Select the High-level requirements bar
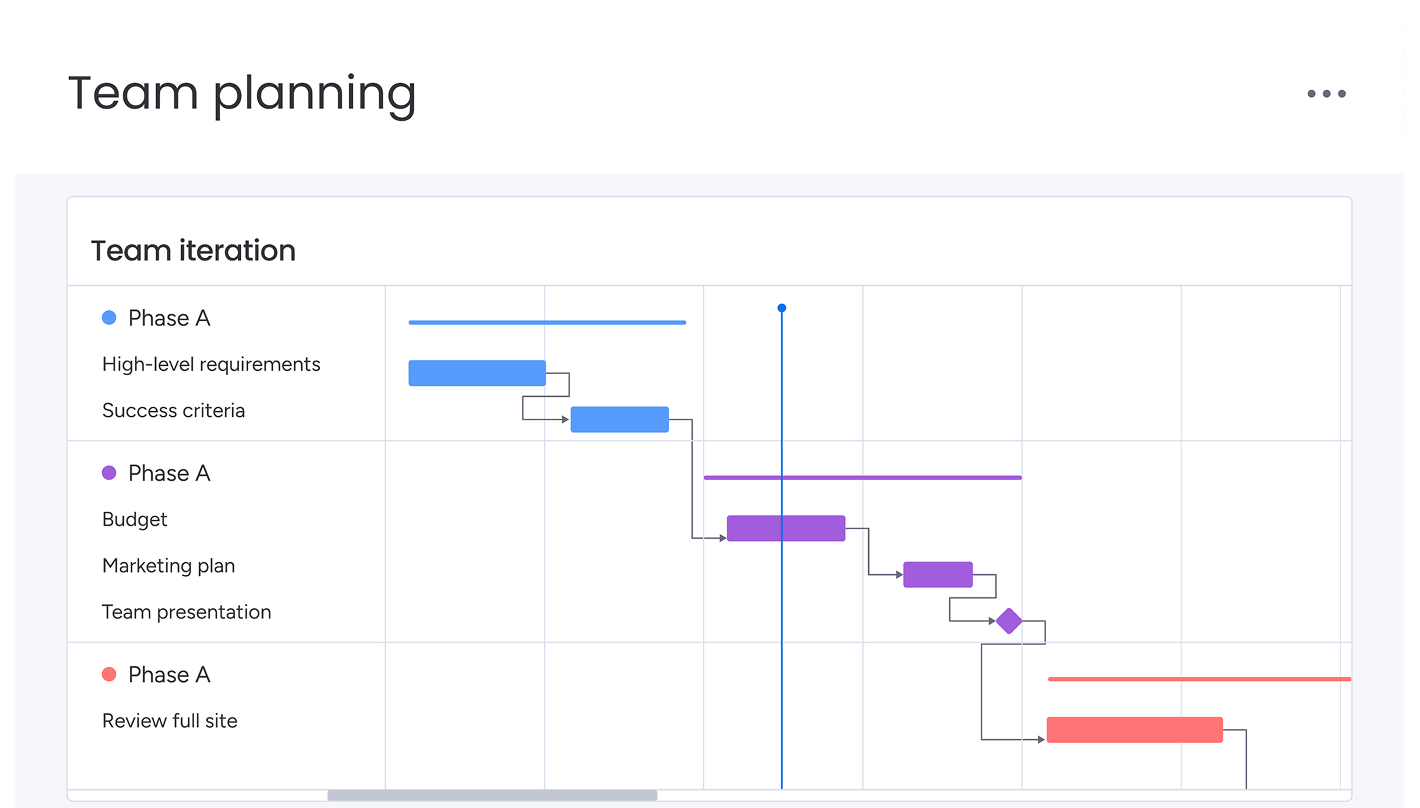This screenshot has width=1420, height=808. click(477, 372)
